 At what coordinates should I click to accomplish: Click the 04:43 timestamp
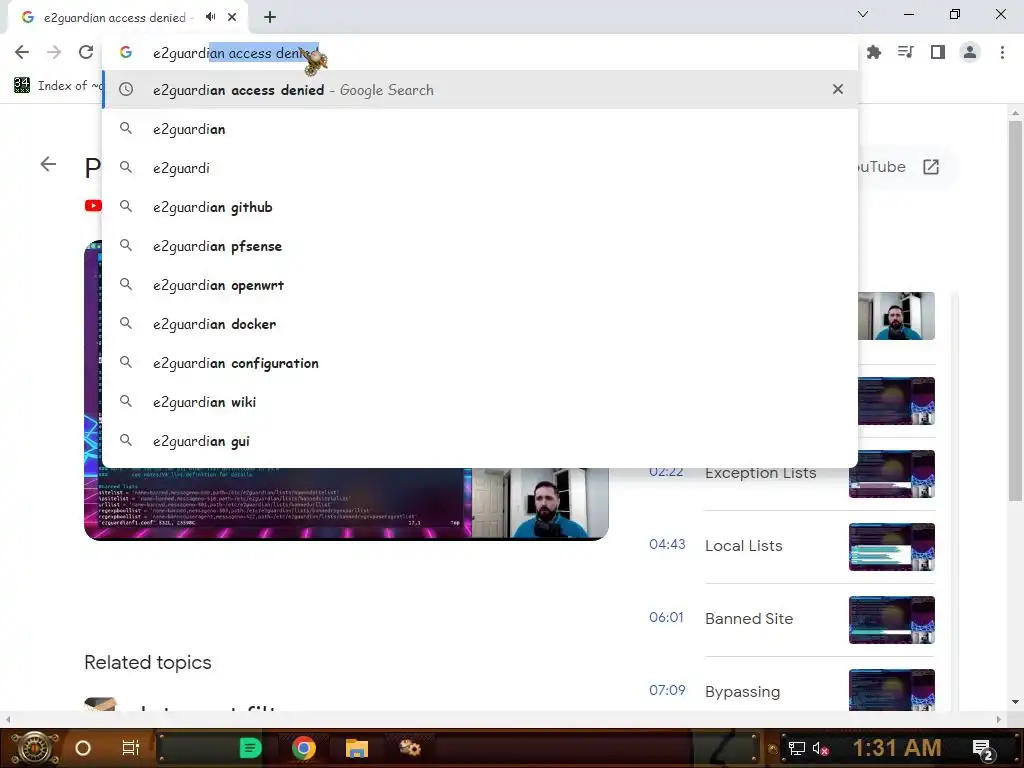(667, 545)
